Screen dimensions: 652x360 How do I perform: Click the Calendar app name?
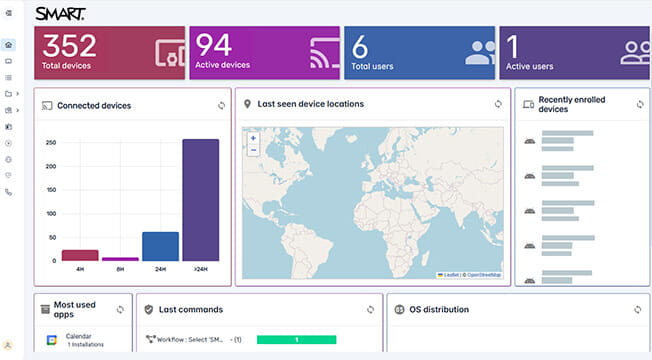click(79, 336)
